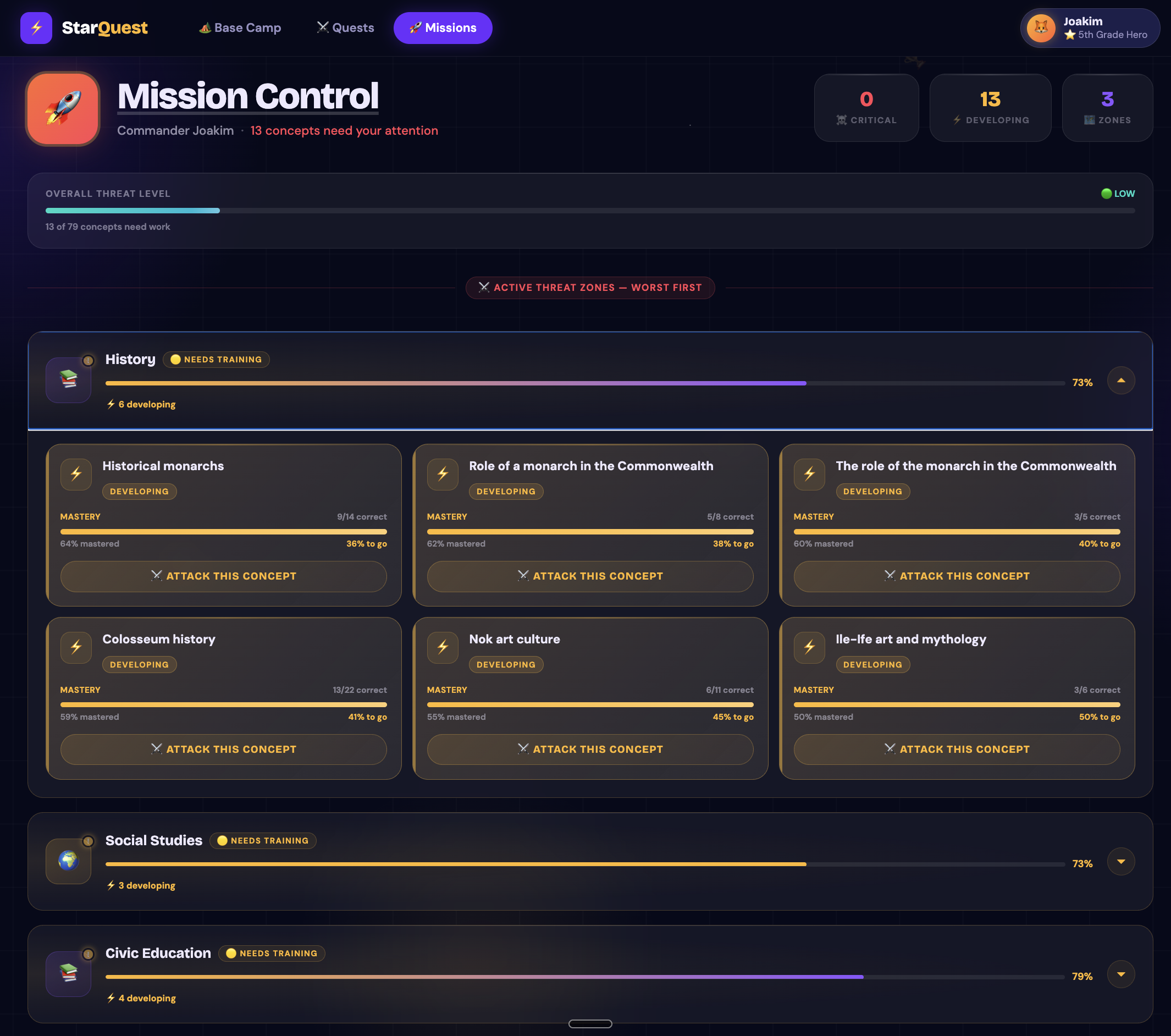Viewport: 1171px width, 1036px height.
Task: Click the '13 of 79 concepts need work' text
Action: 108,227
